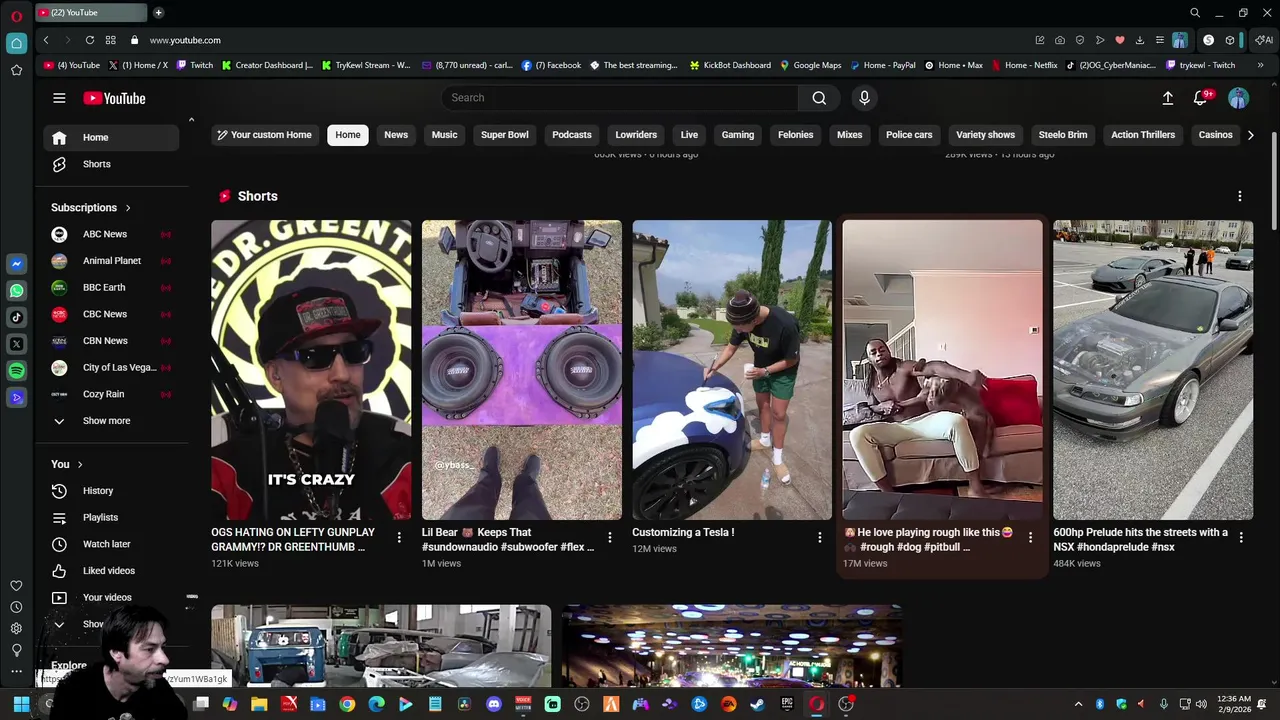Play the Dr Greenthumb short thumbnail
The height and width of the screenshot is (720, 1280).
tap(311, 370)
